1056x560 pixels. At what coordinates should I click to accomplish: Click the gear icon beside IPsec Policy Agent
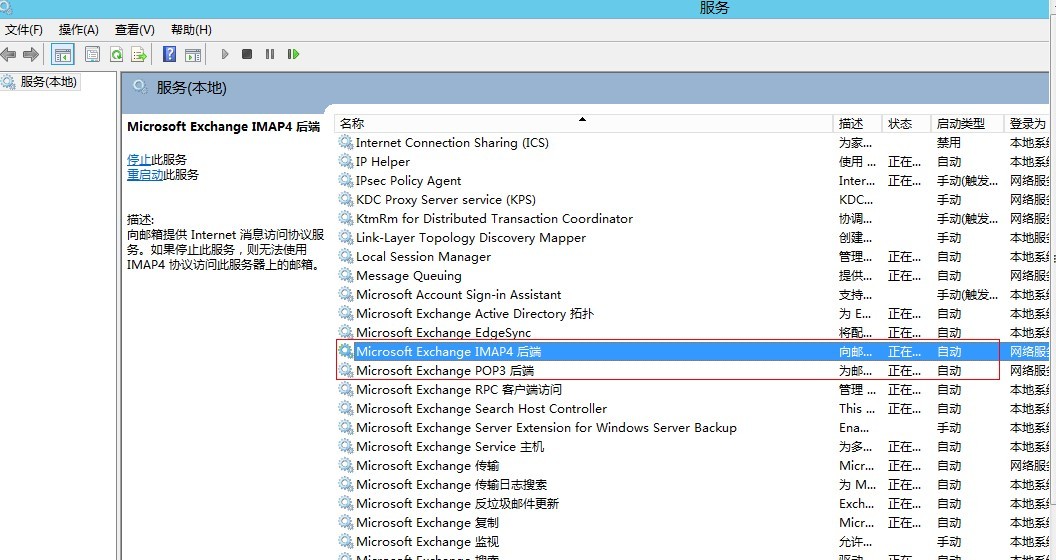tap(345, 180)
